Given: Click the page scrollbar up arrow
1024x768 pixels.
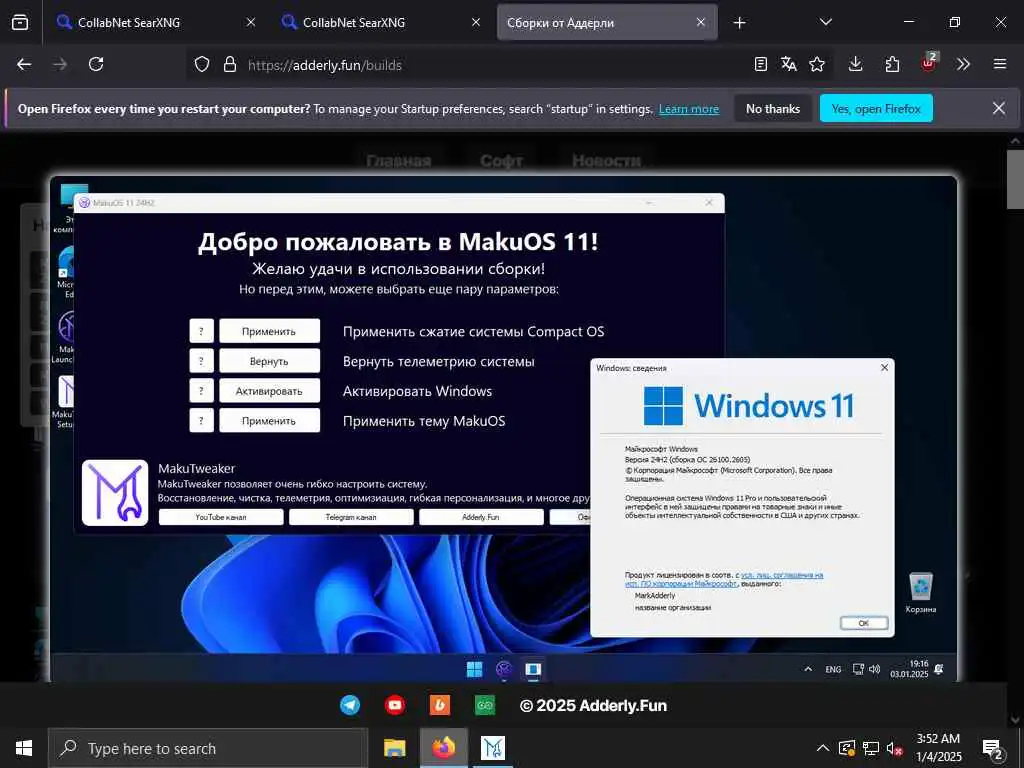Looking at the screenshot, I should pyautogui.click(x=1016, y=141).
